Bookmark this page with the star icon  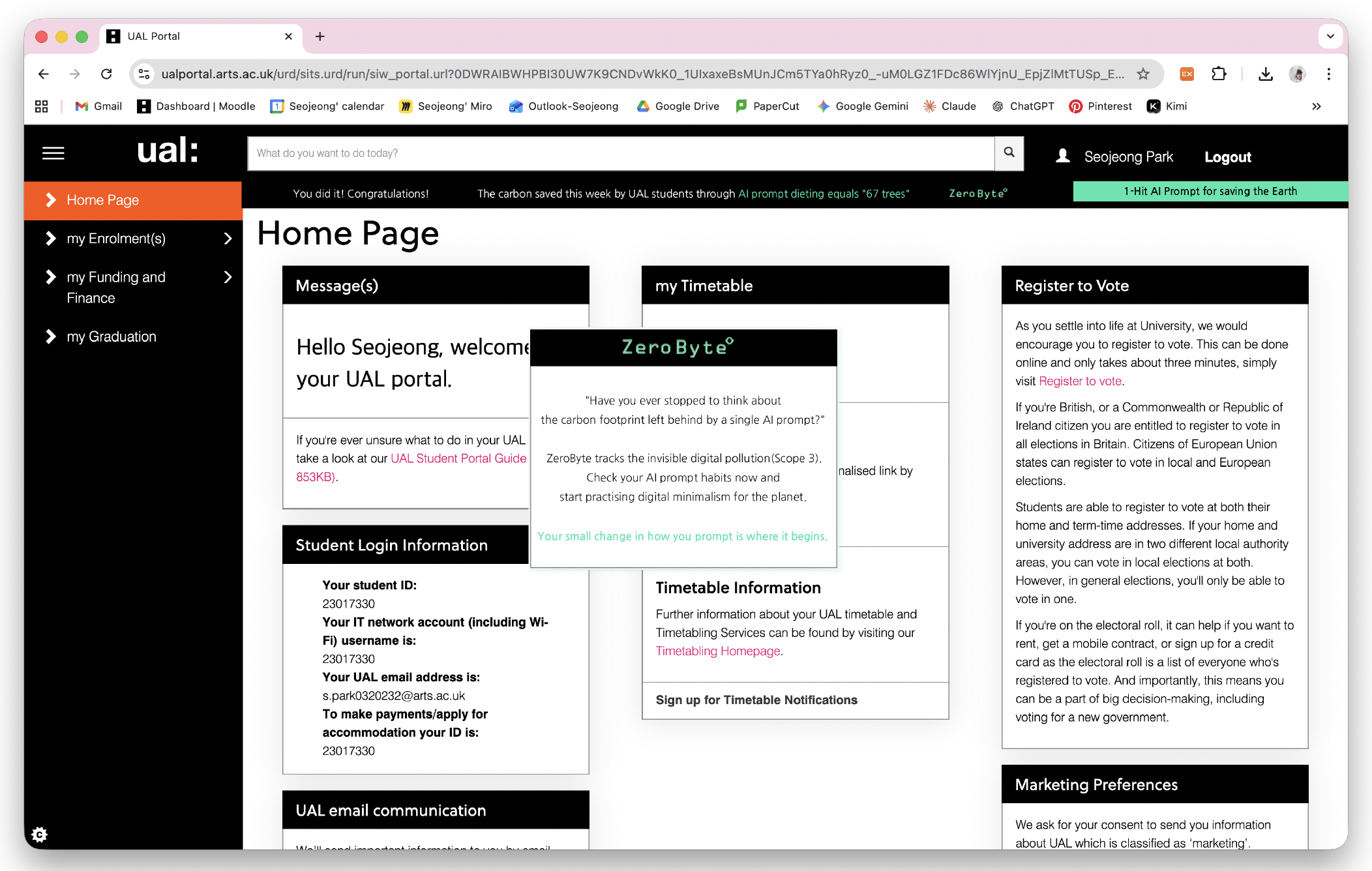coord(1143,74)
